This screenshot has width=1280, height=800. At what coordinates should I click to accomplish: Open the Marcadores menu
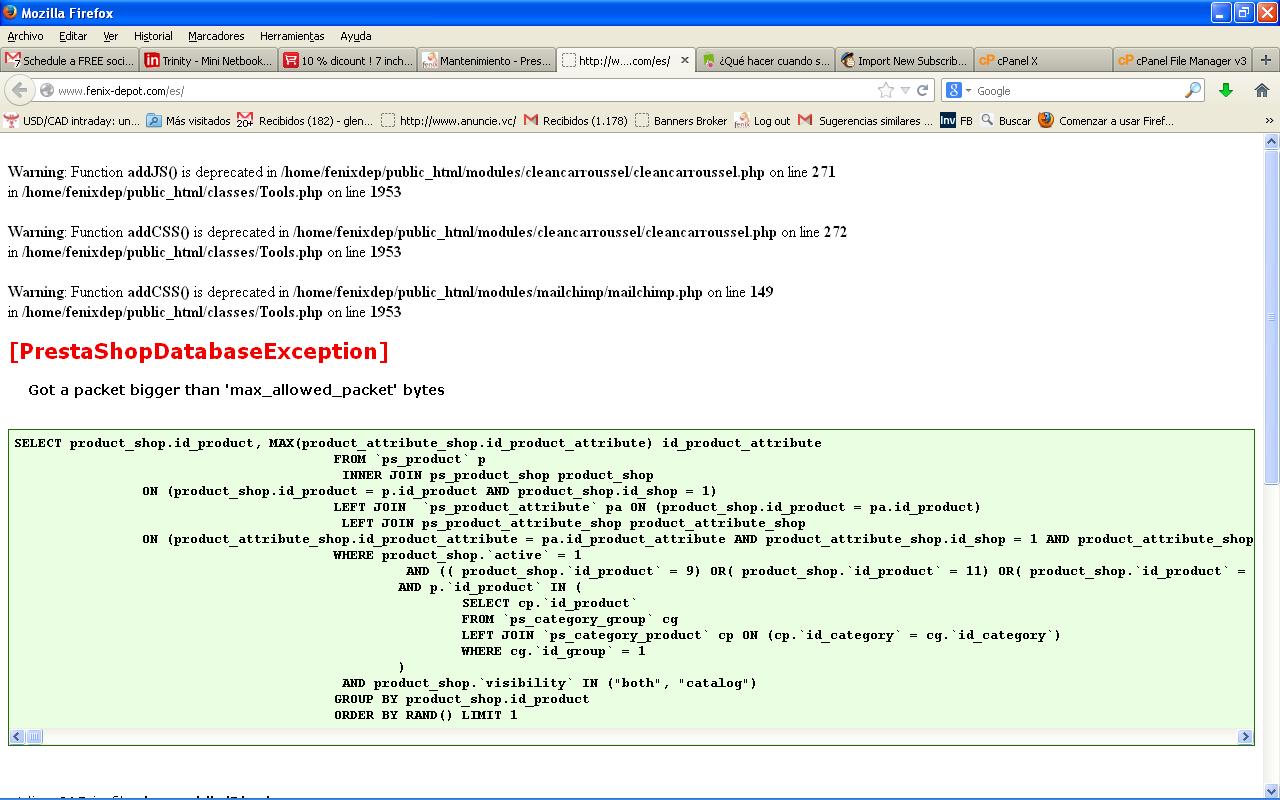tap(216, 36)
